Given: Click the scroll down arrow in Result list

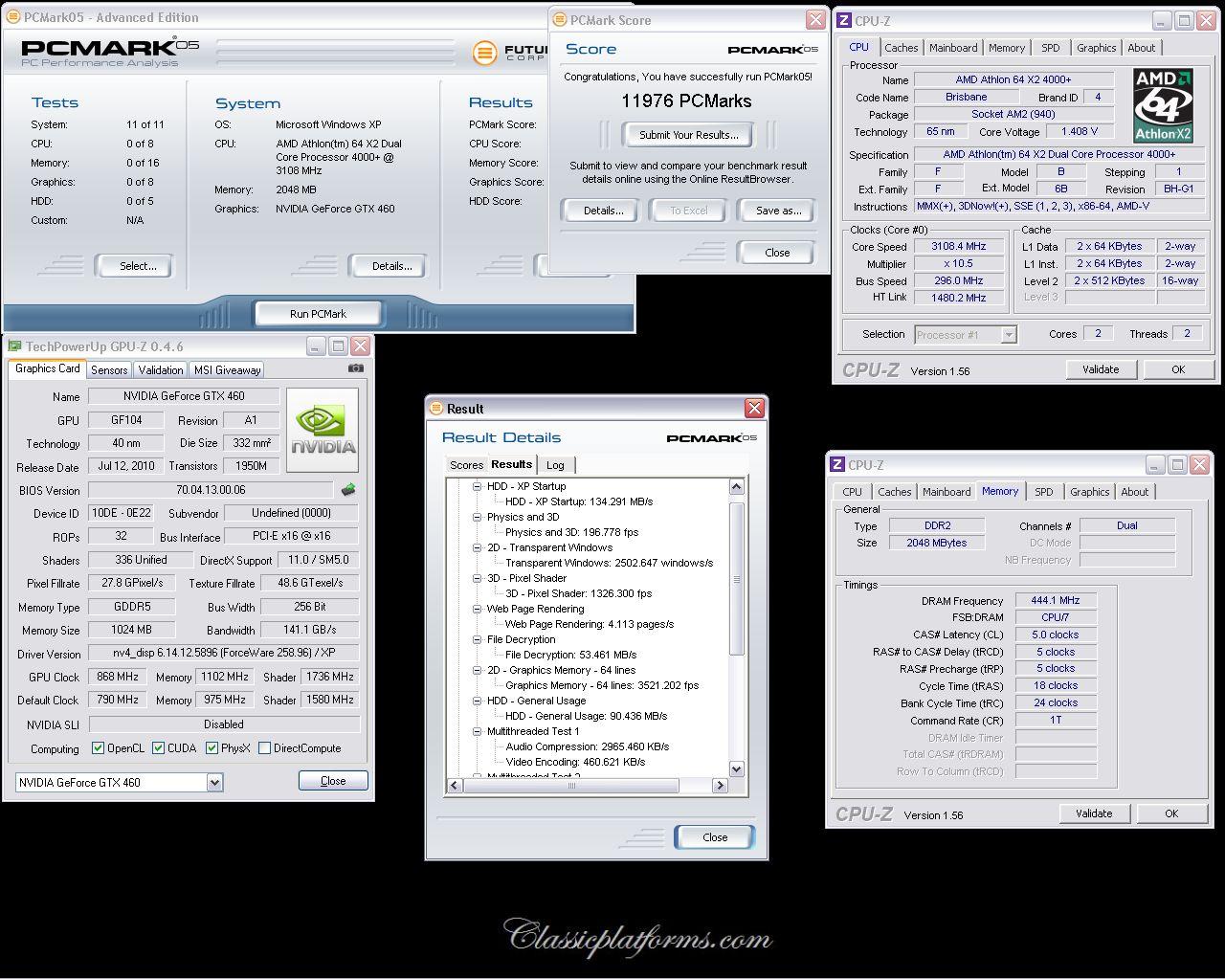Looking at the screenshot, I should coord(737,769).
